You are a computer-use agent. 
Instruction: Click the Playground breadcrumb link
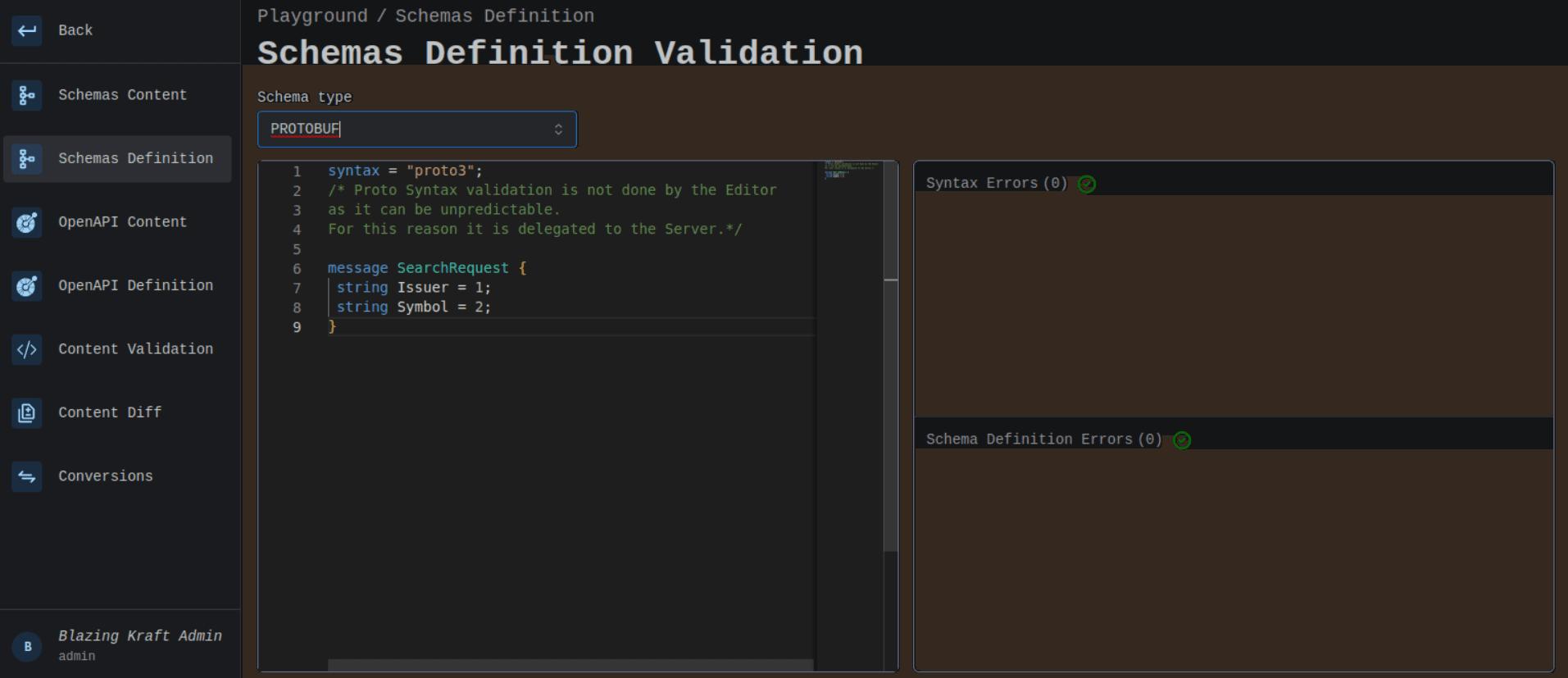(x=312, y=16)
